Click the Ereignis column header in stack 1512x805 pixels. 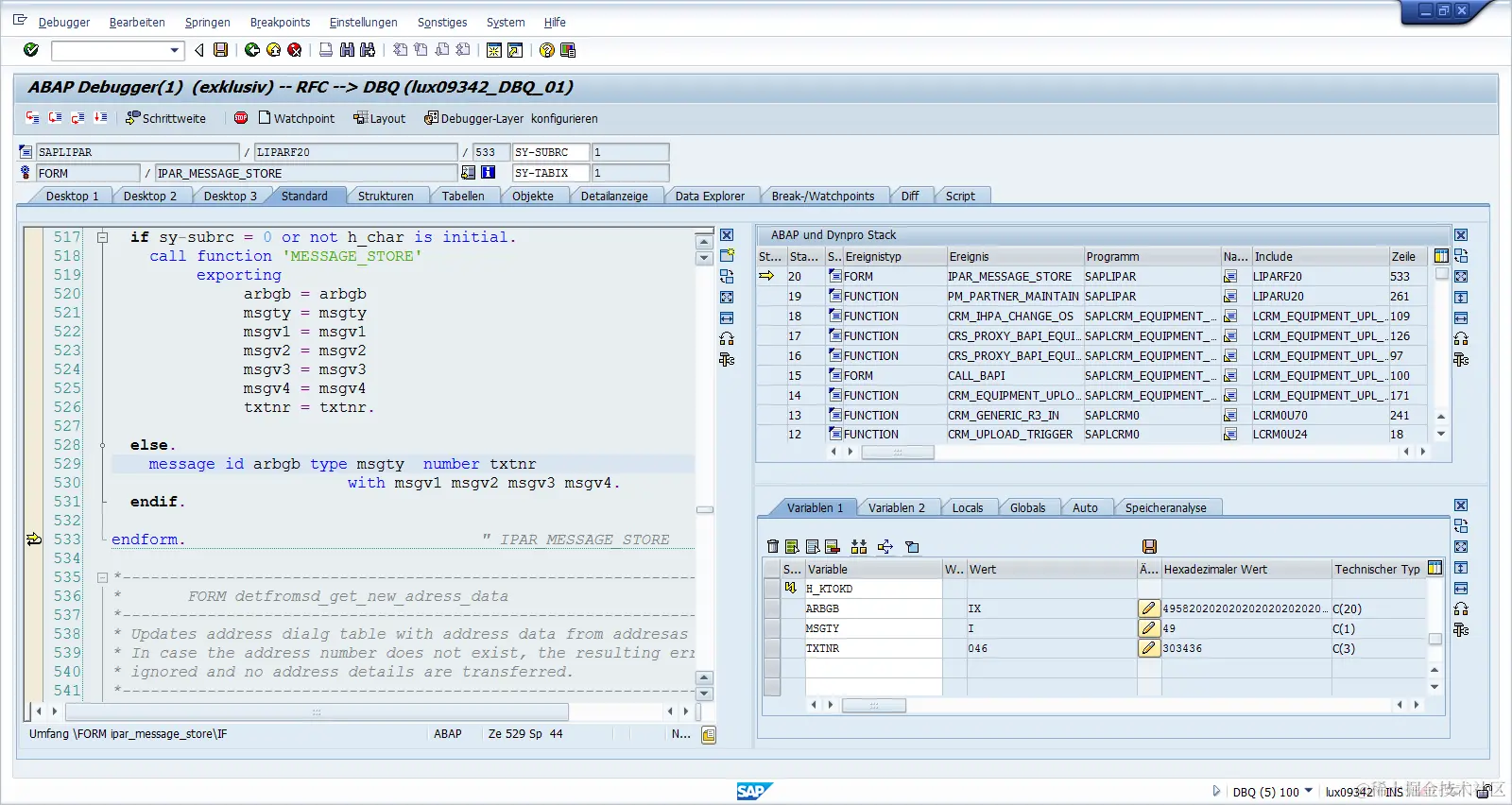pos(1015,256)
